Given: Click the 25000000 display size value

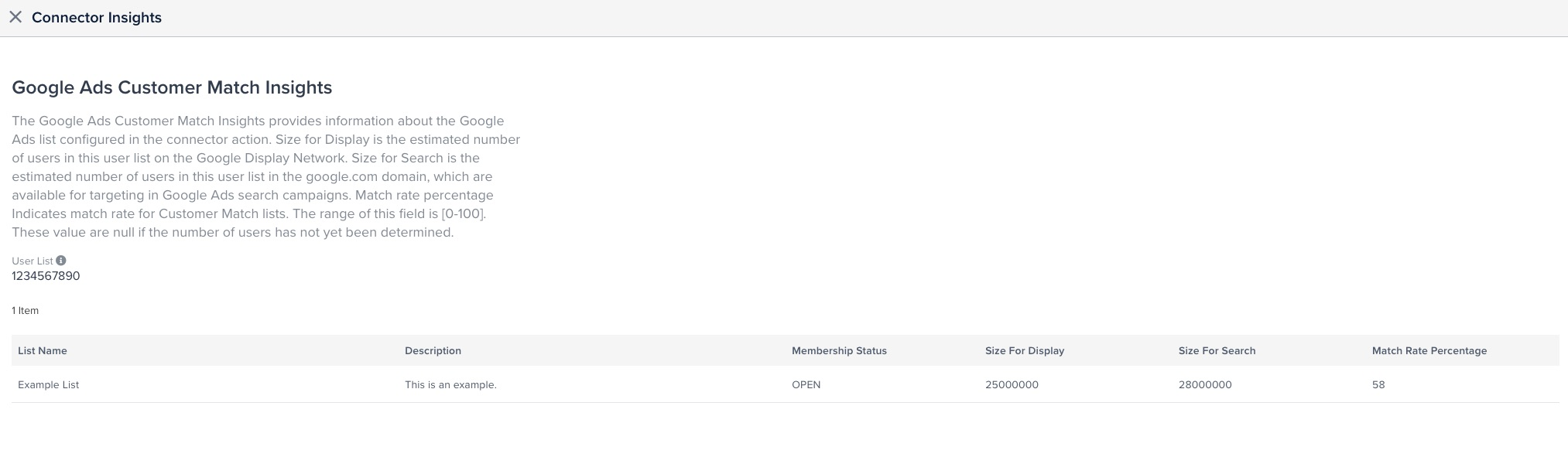Looking at the screenshot, I should pyautogui.click(x=1012, y=384).
